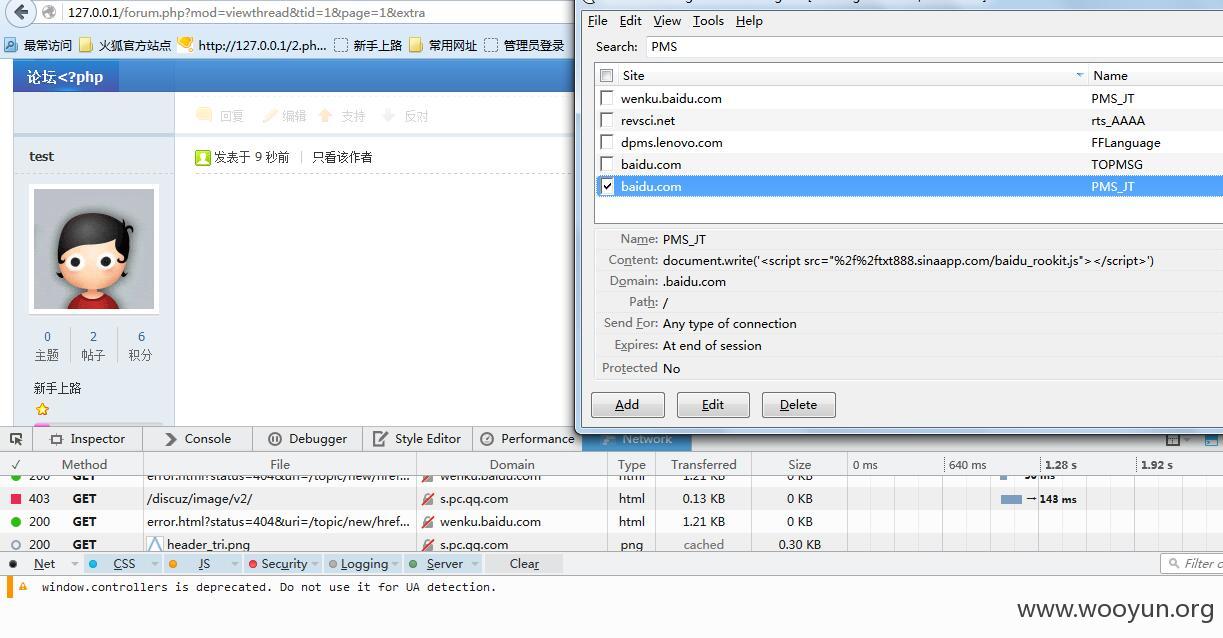The height and width of the screenshot is (638, 1223).
Task: Go back with the browser back arrow
Action: [20, 13]
